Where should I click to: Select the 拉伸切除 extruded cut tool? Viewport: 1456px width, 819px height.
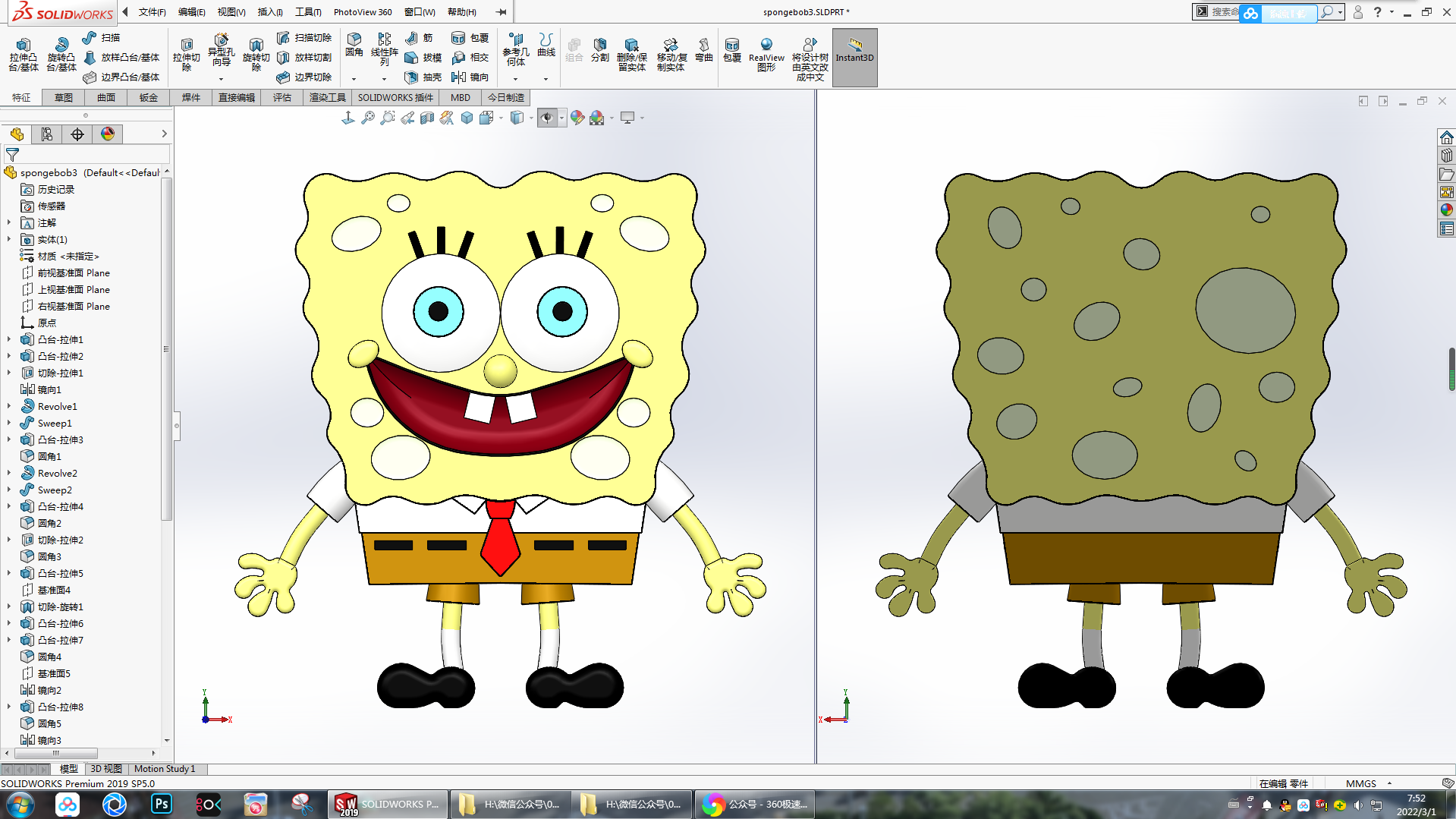186,55
